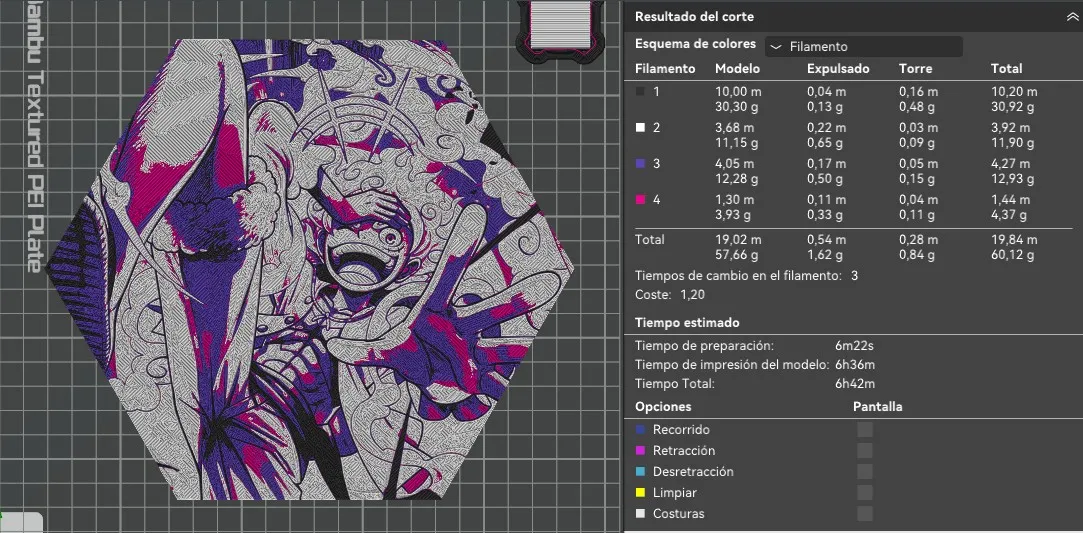Click the Opciones heading
The height and width of the screenshot is (533, 1083).
(x=663, y=407)
